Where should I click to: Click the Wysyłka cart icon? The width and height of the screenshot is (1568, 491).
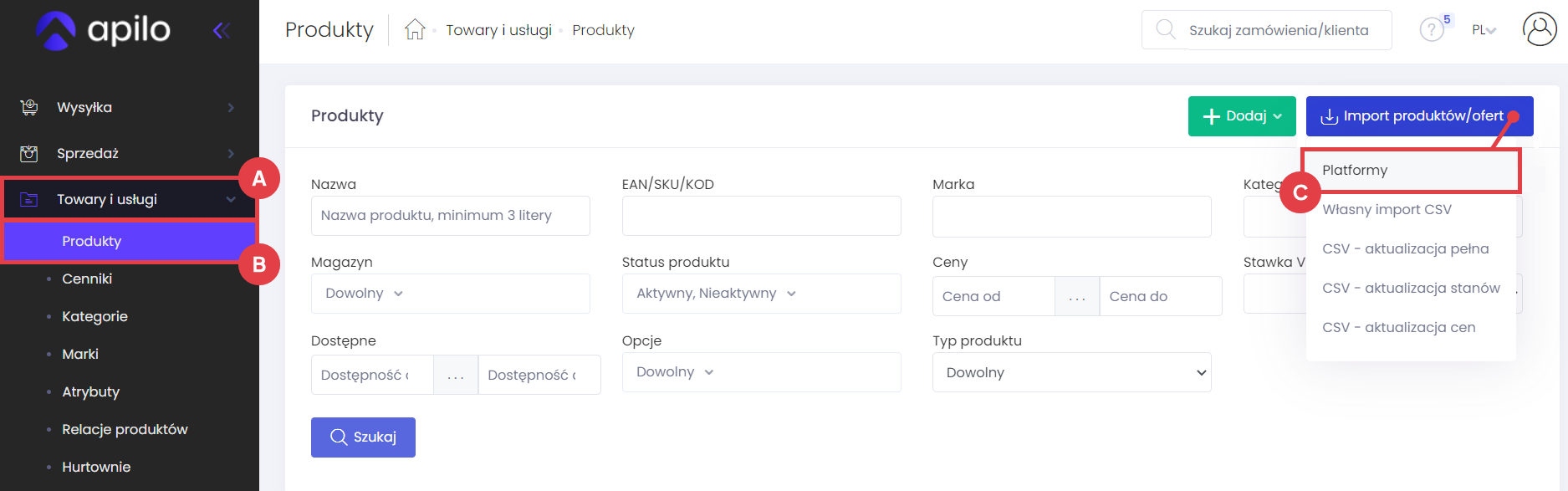(29, 107)
